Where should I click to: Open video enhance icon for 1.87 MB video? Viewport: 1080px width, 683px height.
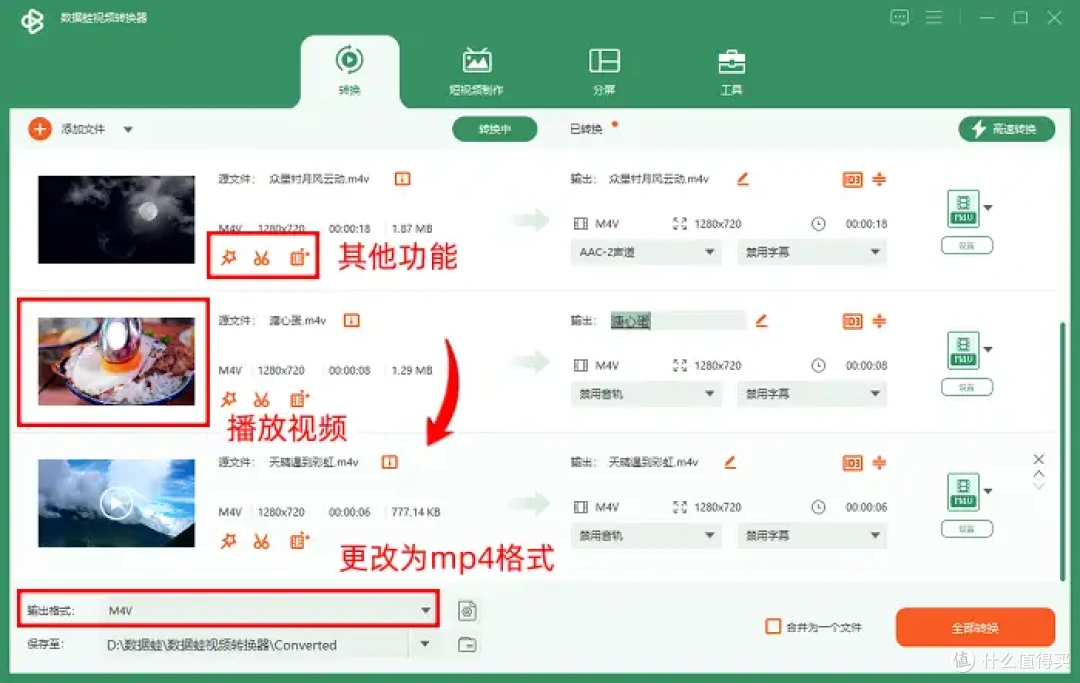coord(299,258)
